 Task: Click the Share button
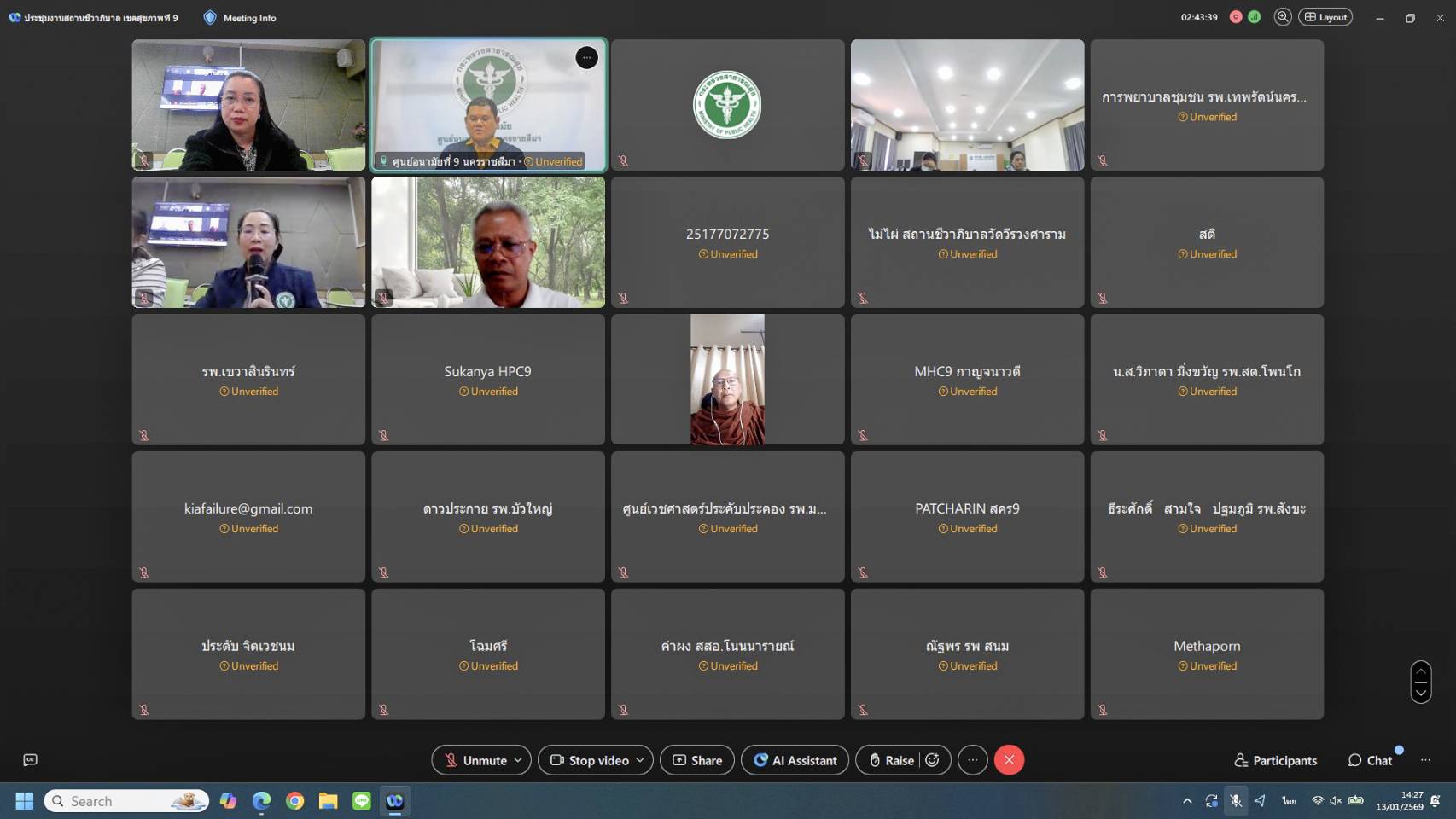tap(696, 760)
